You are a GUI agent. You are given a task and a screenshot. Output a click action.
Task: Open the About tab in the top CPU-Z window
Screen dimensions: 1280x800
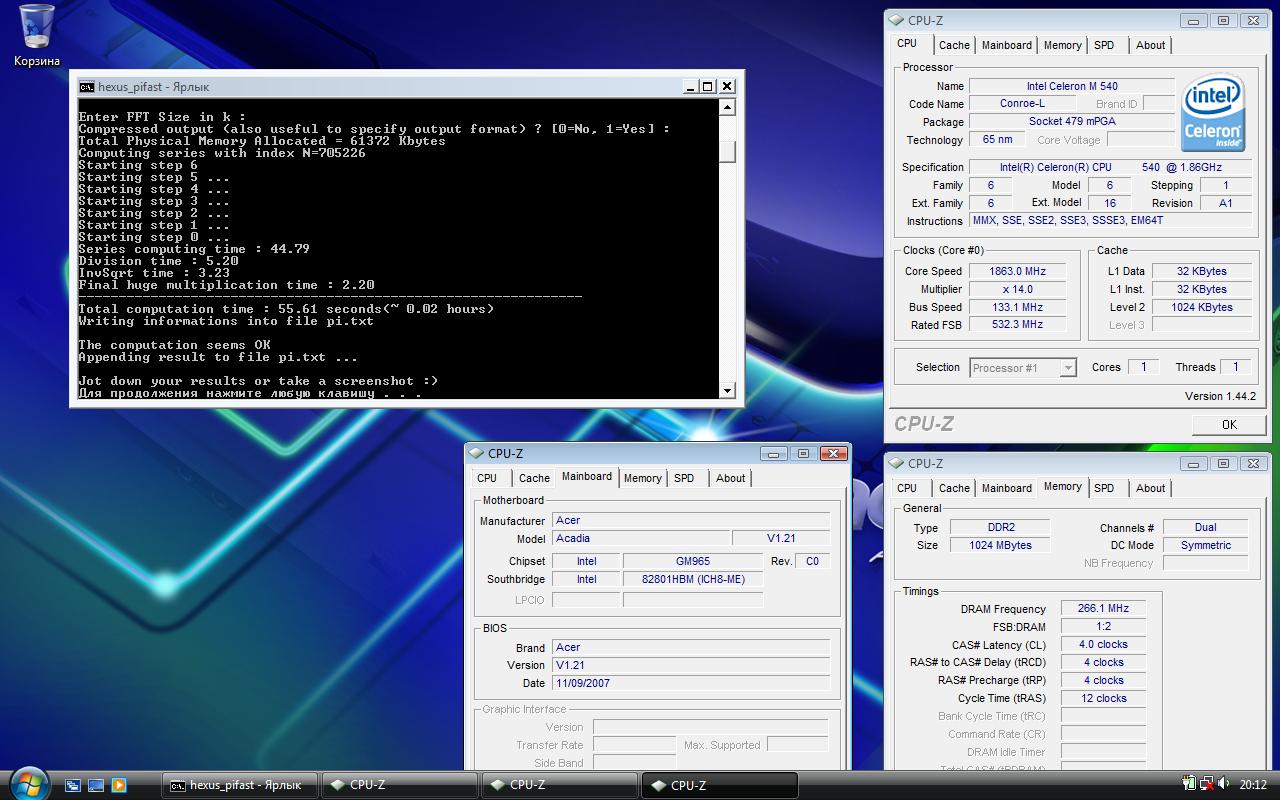pyautogui.click(x=1150, y=45)
